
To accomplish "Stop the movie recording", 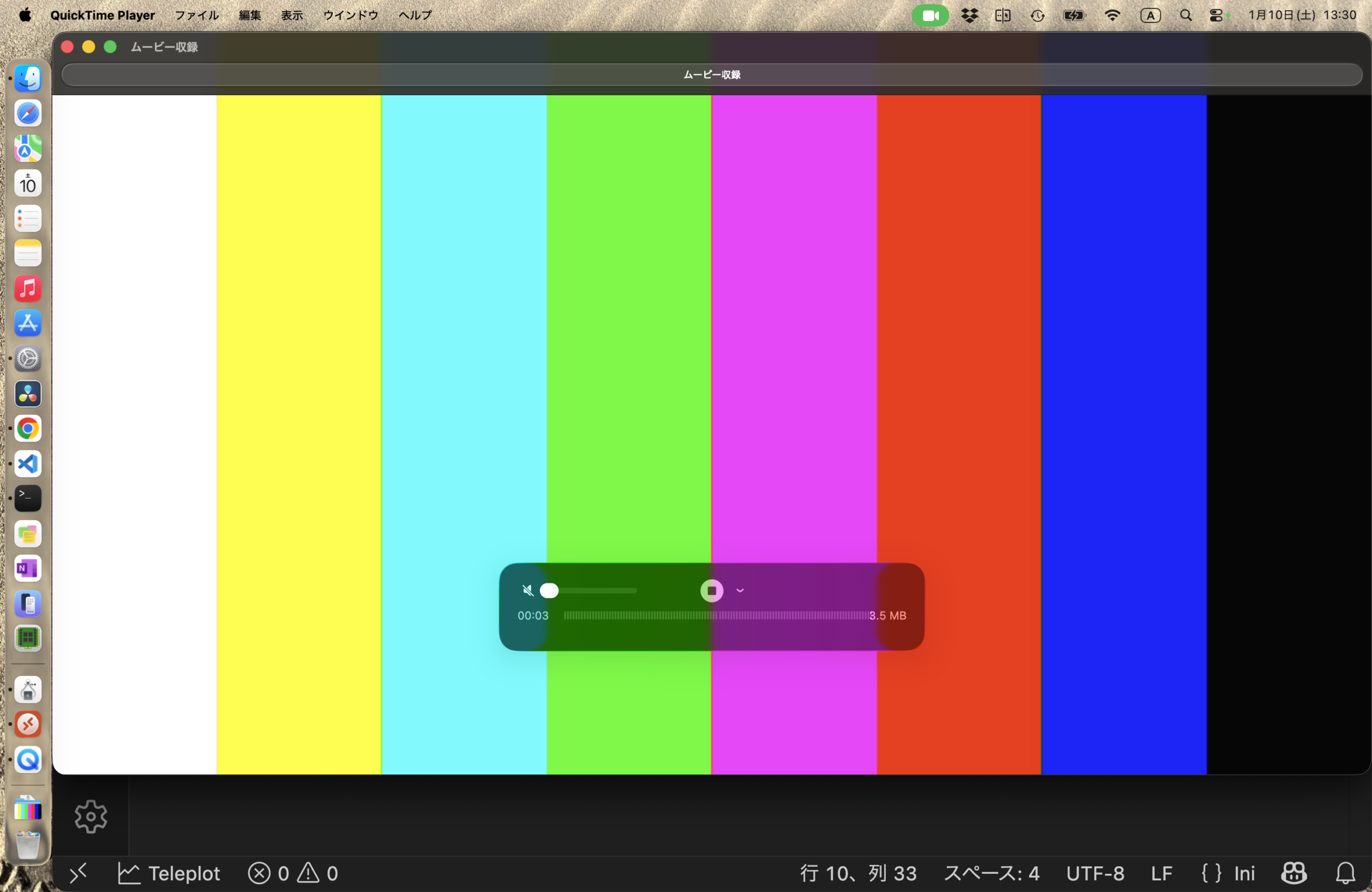I will tap(711, 590).
